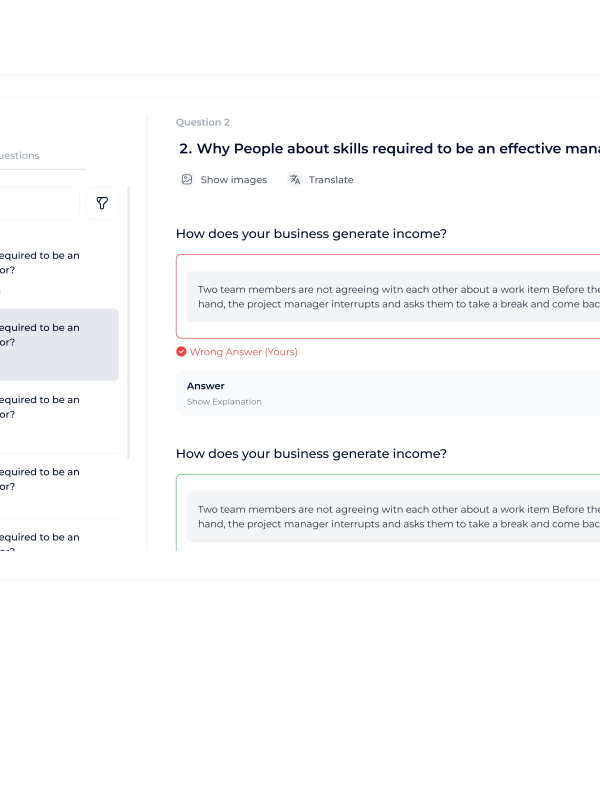Screen dimensions: 600x800
Task: Select the first visible question in sidebar list
Action: click(x=40, y=263)
